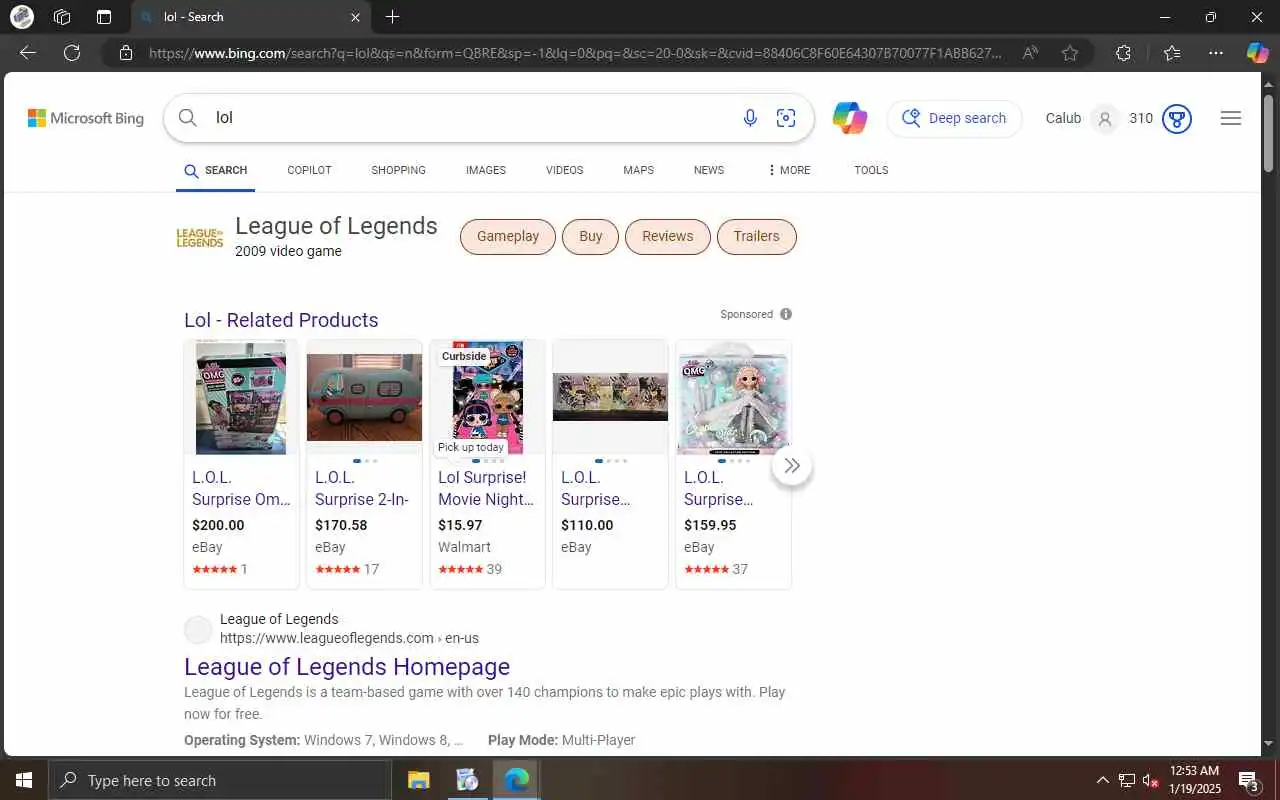1280x800 pixels.
Task: Open Bing hamburger settings menu
Action: click(1231, 118)
